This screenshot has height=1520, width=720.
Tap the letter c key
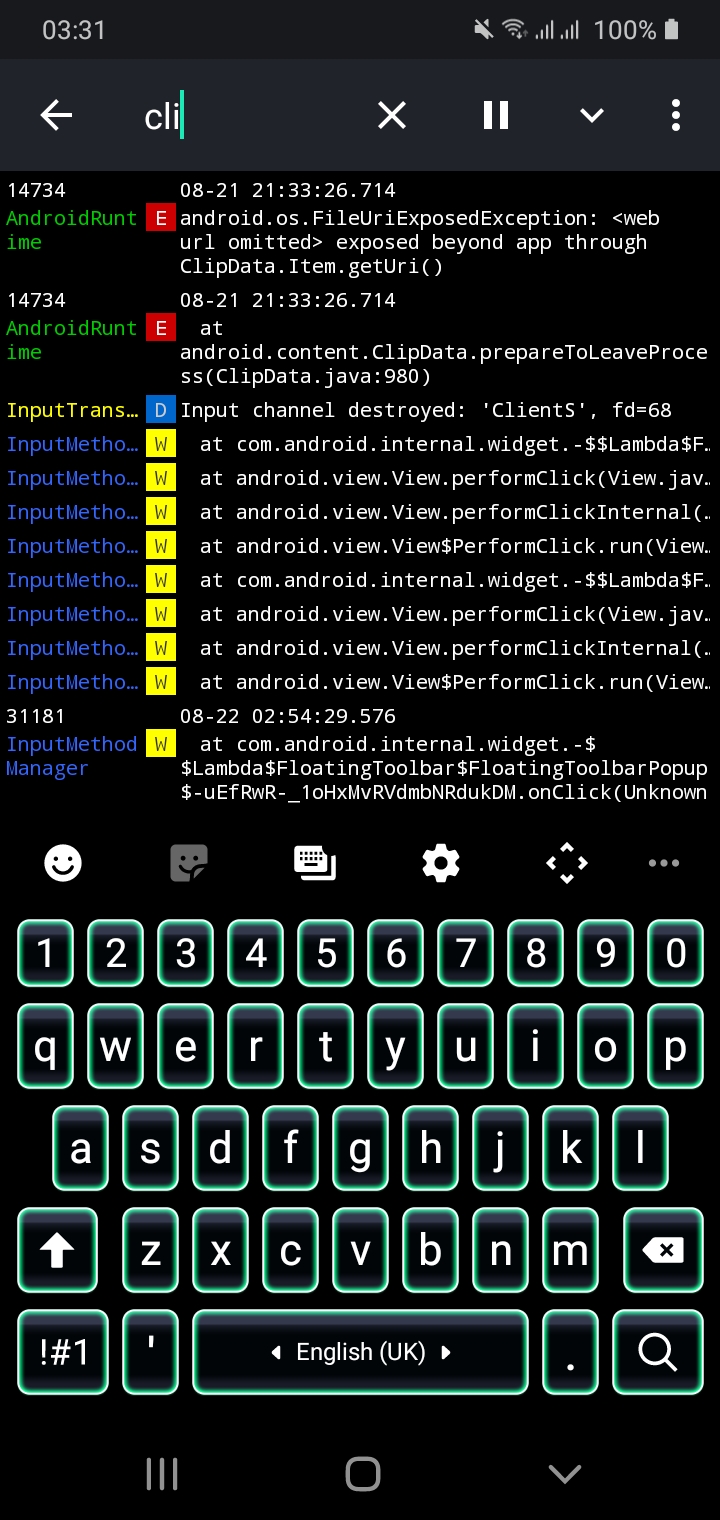point(291,1250)
